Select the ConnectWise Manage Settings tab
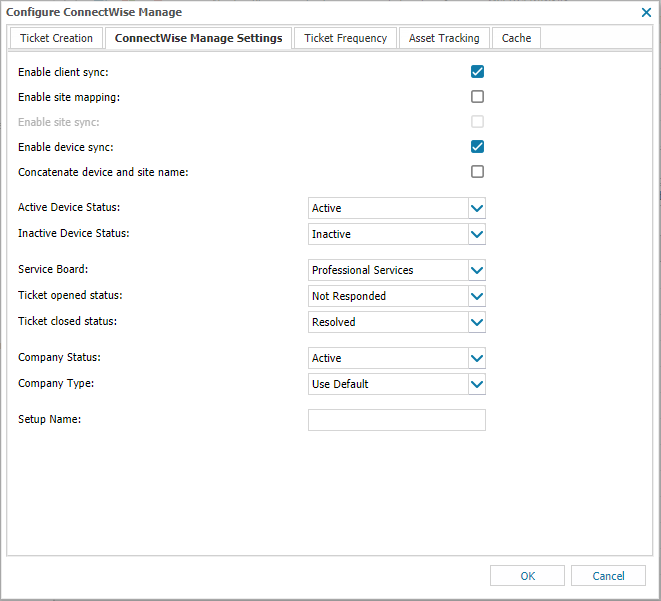This screenshot has height=601, width=661. (x=198, y=38)
